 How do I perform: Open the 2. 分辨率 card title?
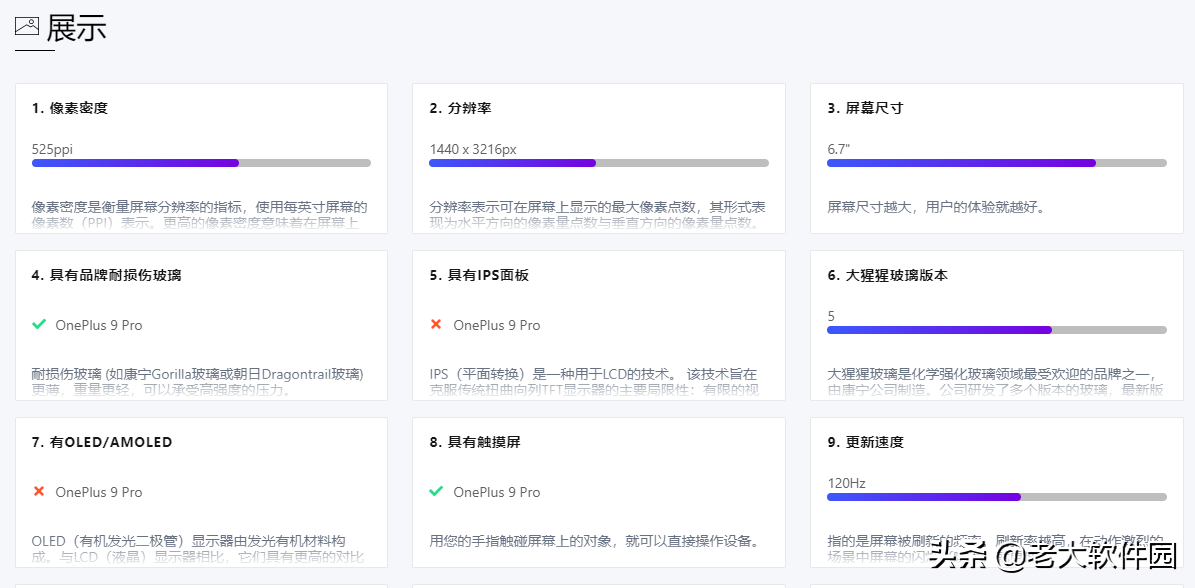[x=460, y=108]
